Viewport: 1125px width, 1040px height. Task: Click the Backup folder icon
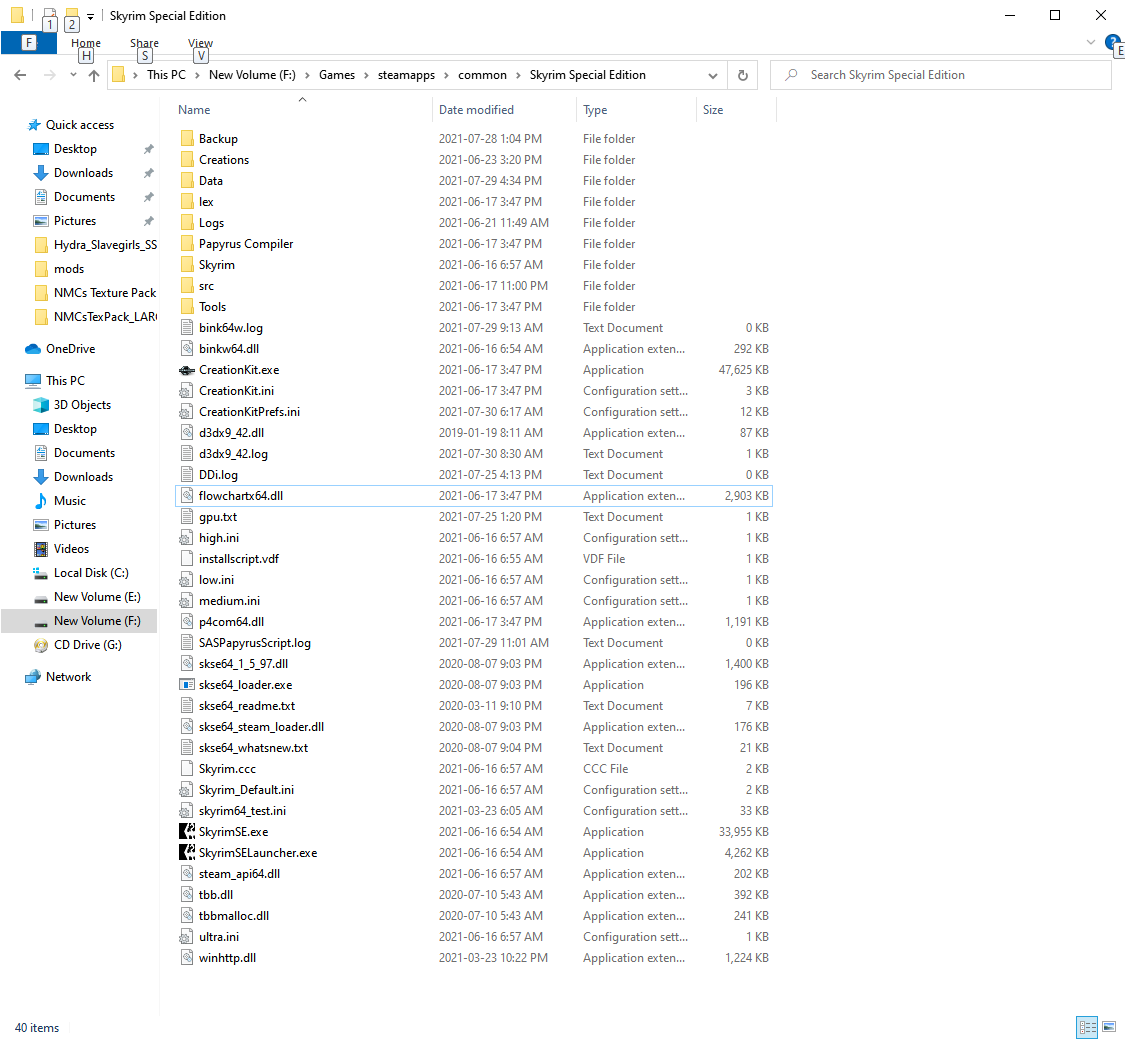click(x=187, y=138)
